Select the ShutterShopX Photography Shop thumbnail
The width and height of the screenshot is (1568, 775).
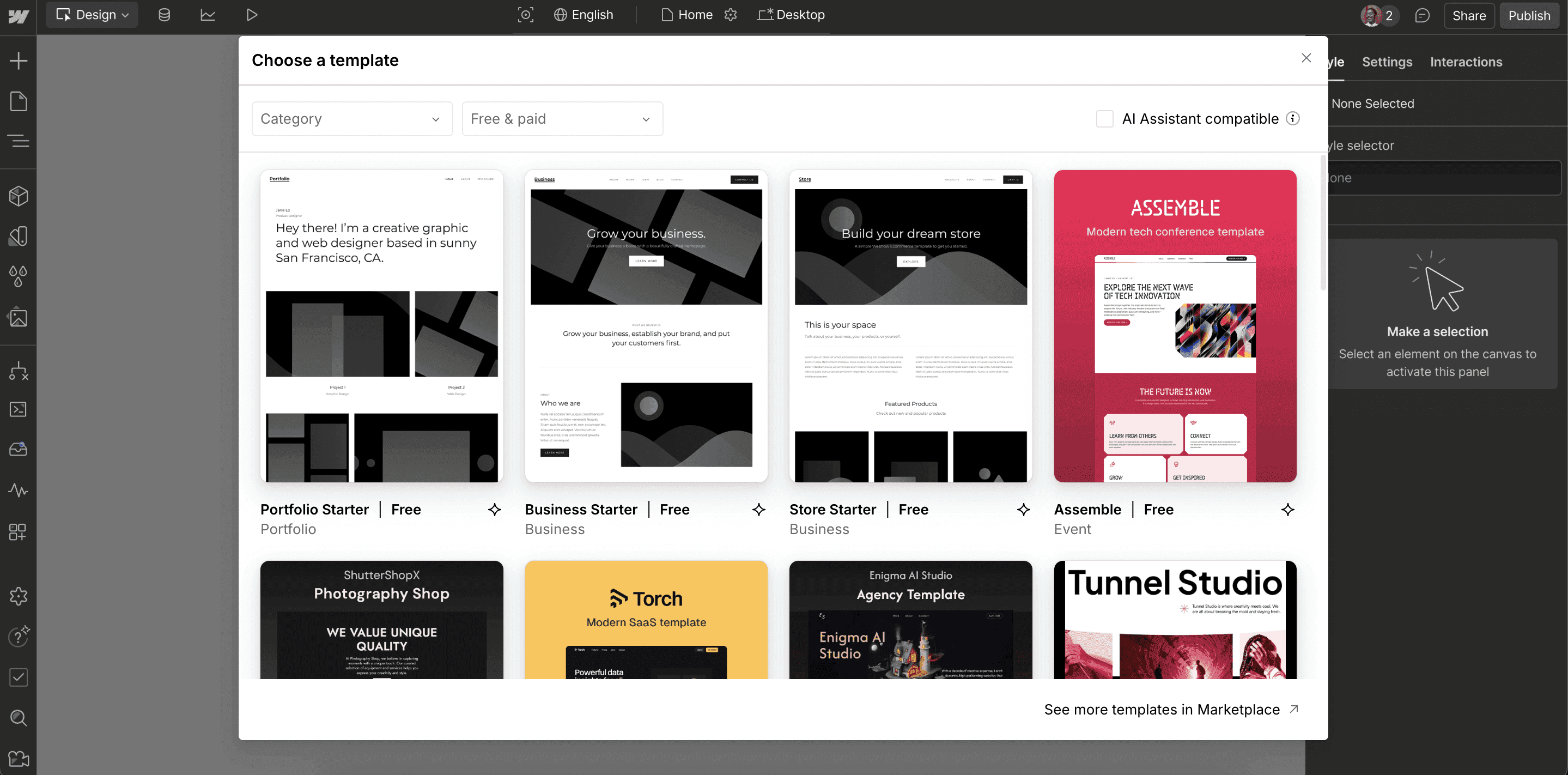382,620
